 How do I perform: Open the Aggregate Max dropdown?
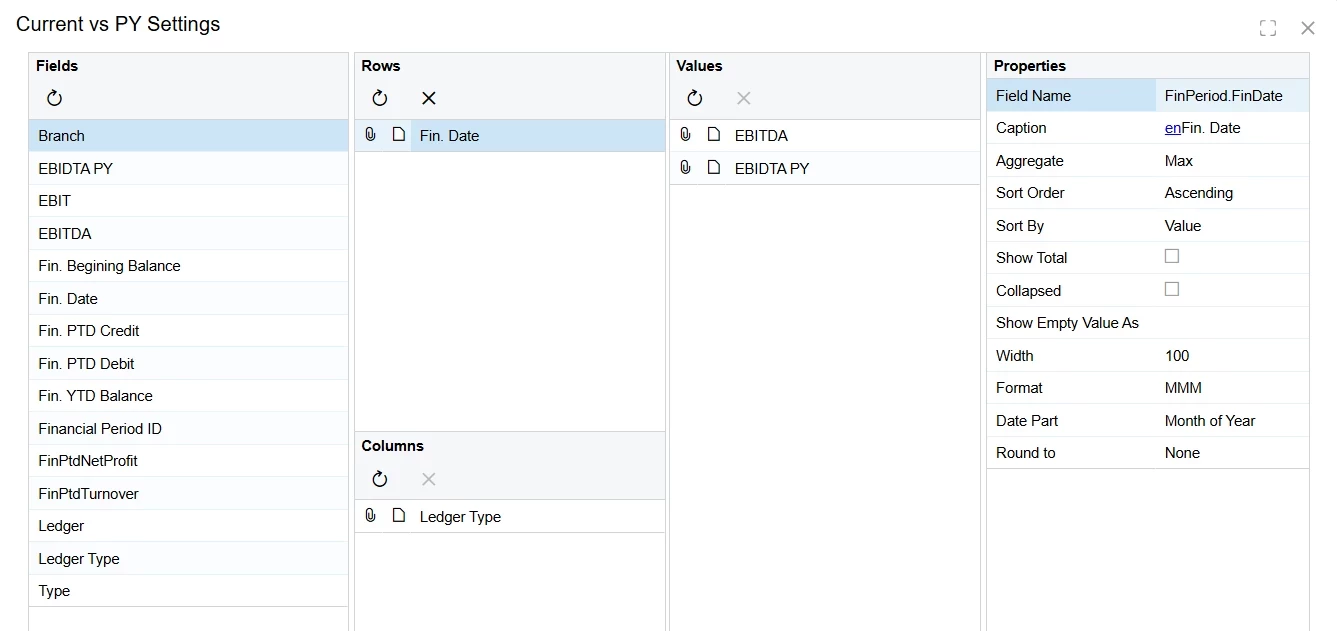pyautogui.click(x=1232, y=160)
